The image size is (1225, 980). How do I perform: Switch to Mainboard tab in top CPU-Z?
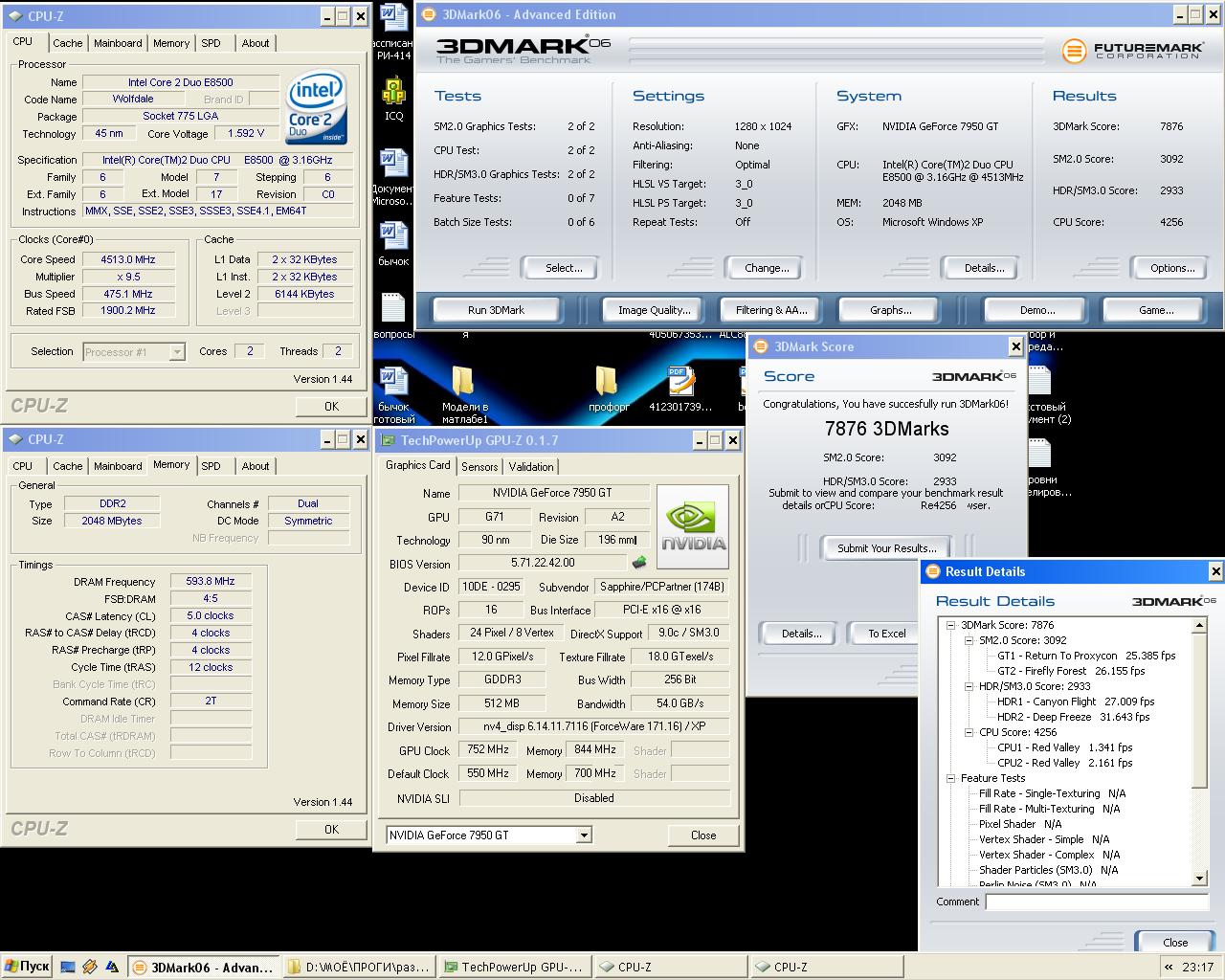pyautogui.click(x=118, y=43)
